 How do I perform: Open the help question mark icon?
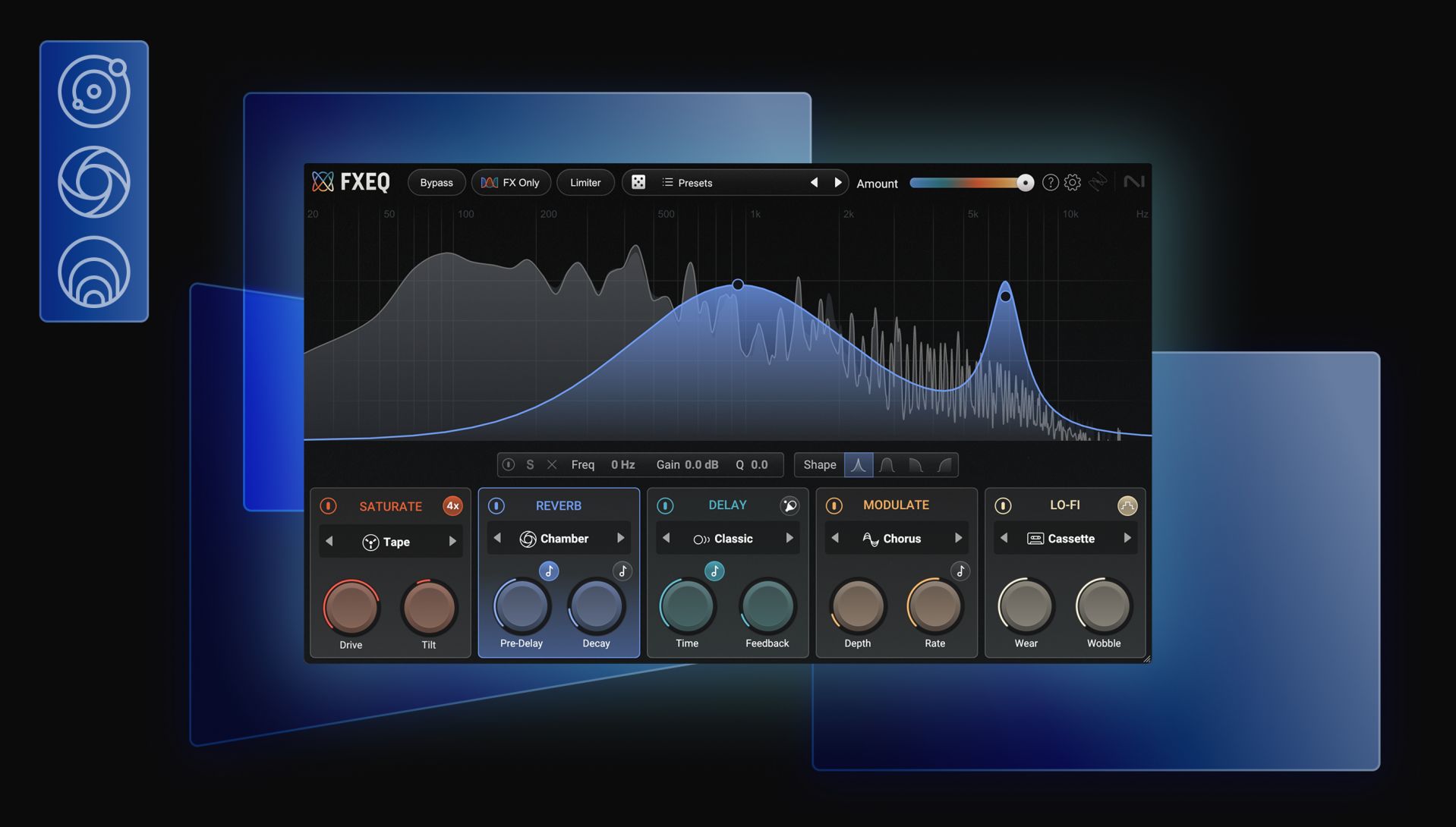(1050, 182)
